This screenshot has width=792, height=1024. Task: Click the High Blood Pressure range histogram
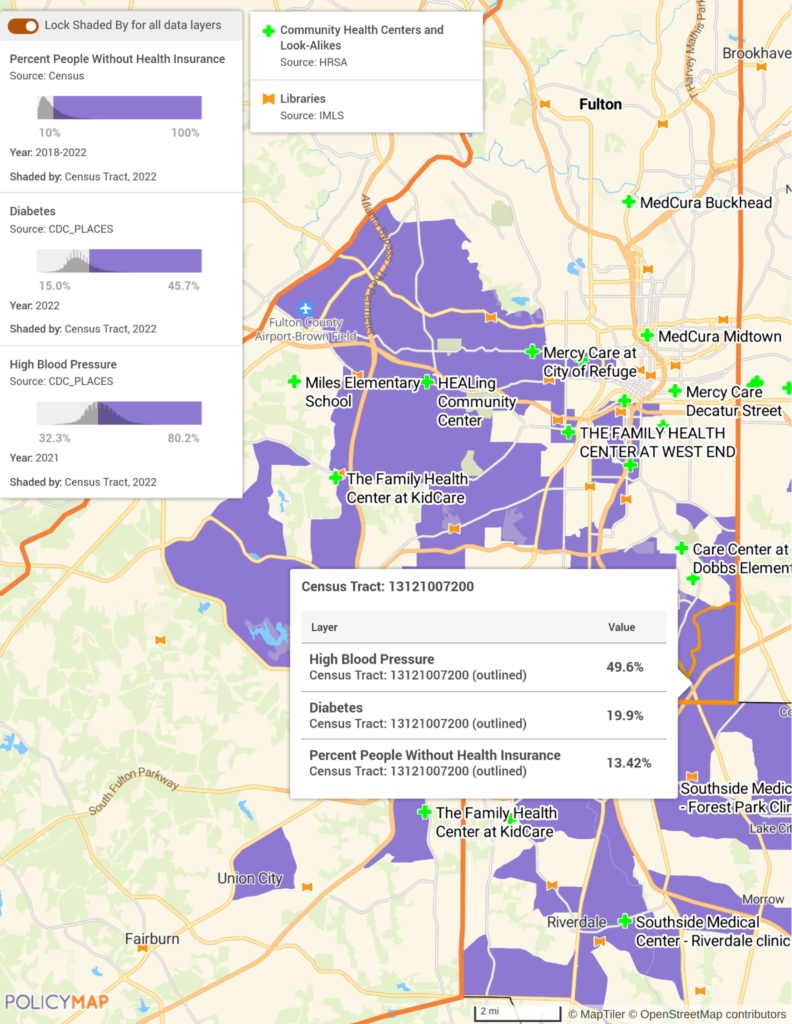tap(119, 413)
